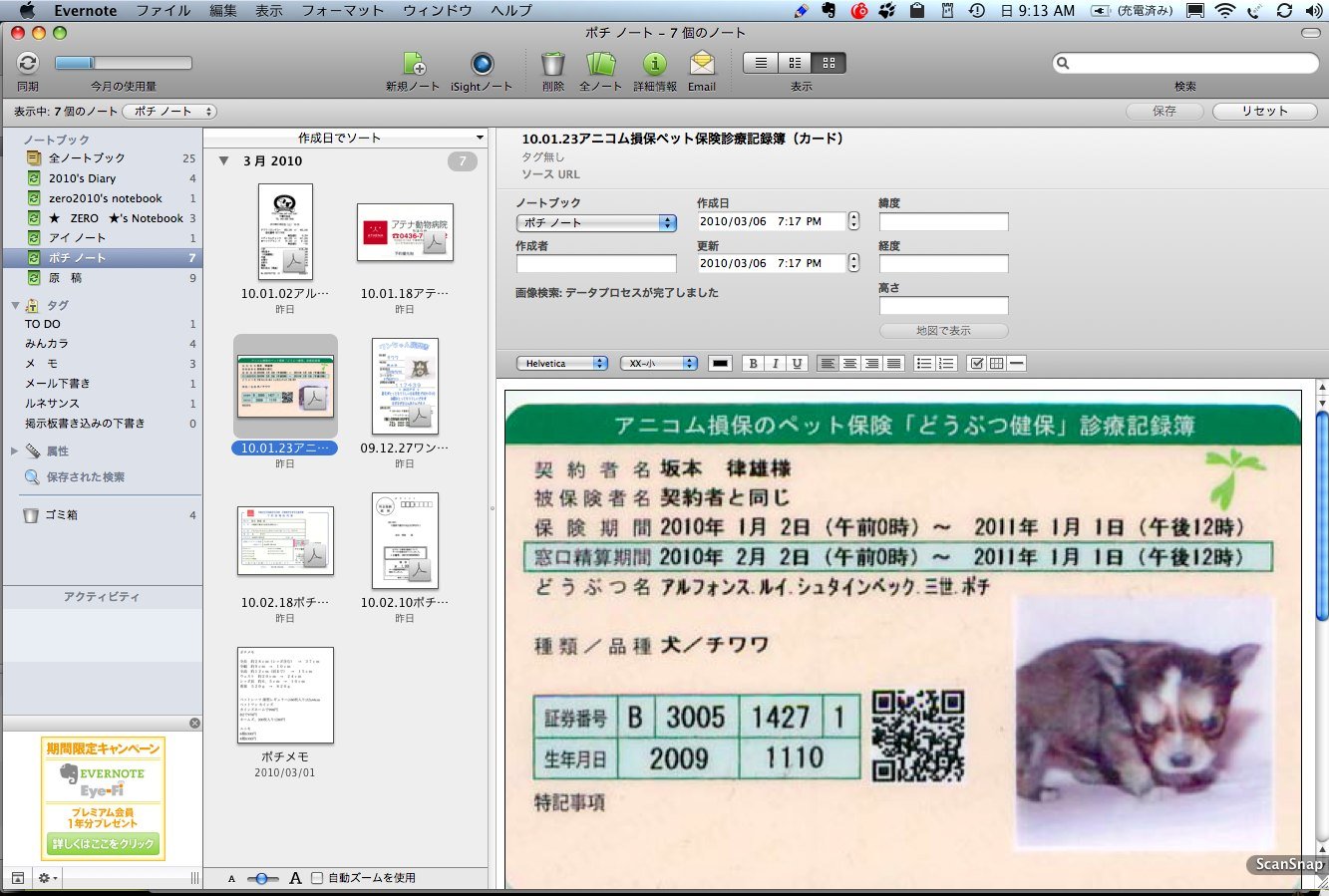
Task: Click the Email envelope toolbar icon
Action: pyautogui.click(x=702, y=64)
